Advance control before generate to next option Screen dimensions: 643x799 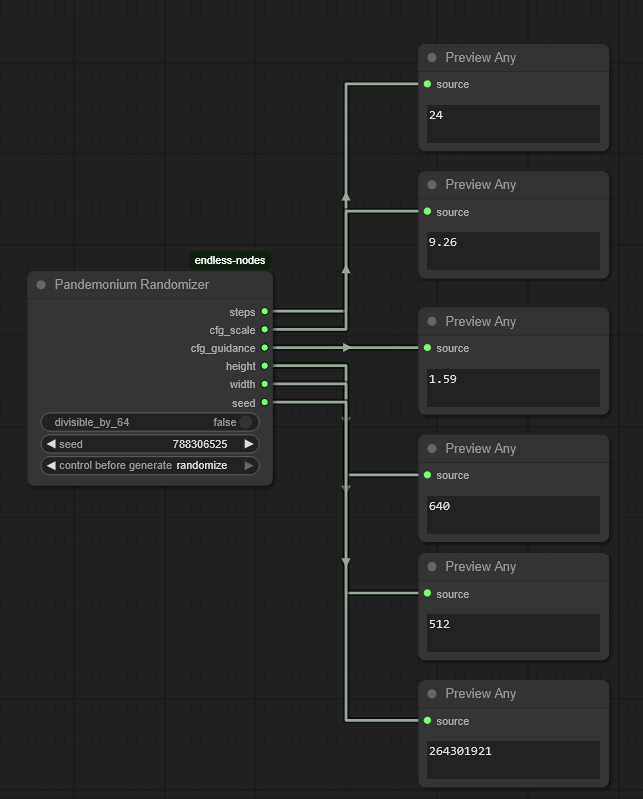[249, 465]
